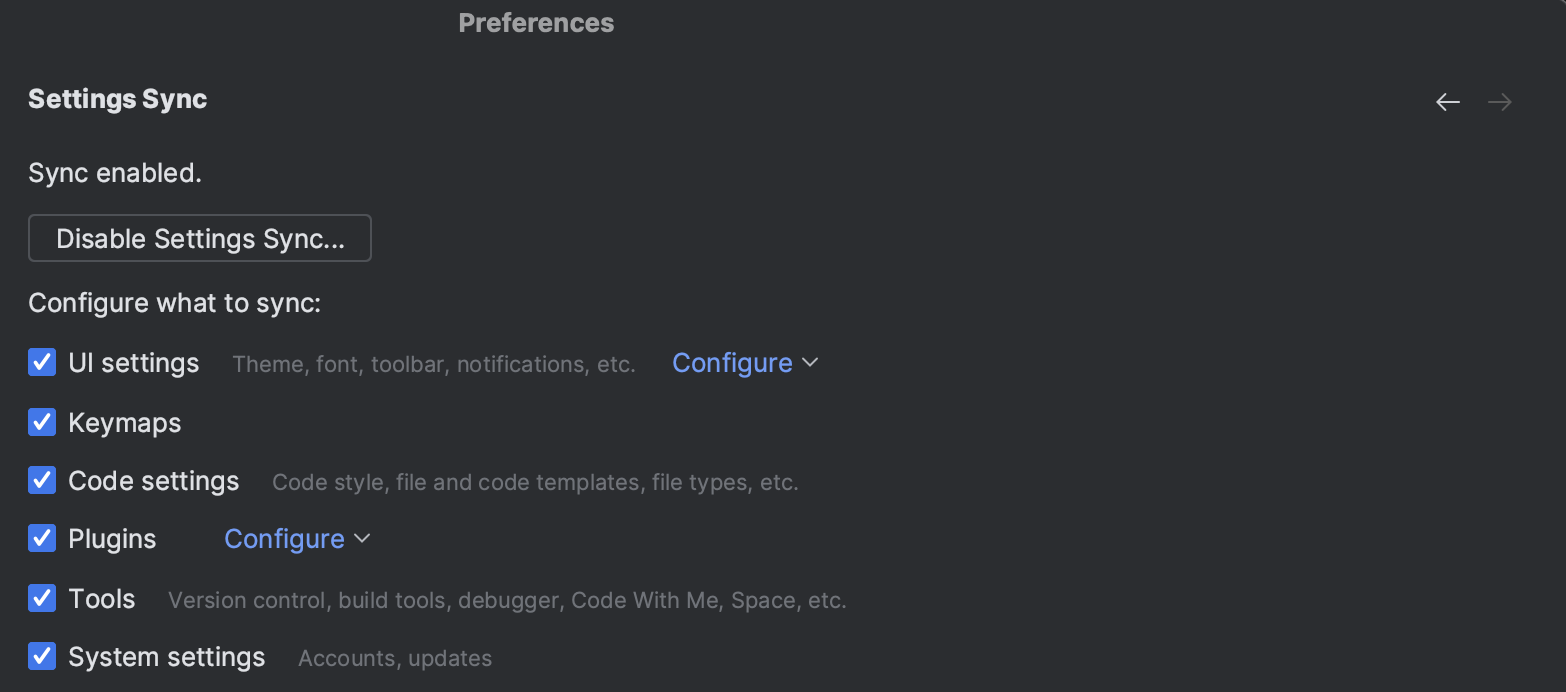Click the 'UI settings' label text

tap(134, 363)
